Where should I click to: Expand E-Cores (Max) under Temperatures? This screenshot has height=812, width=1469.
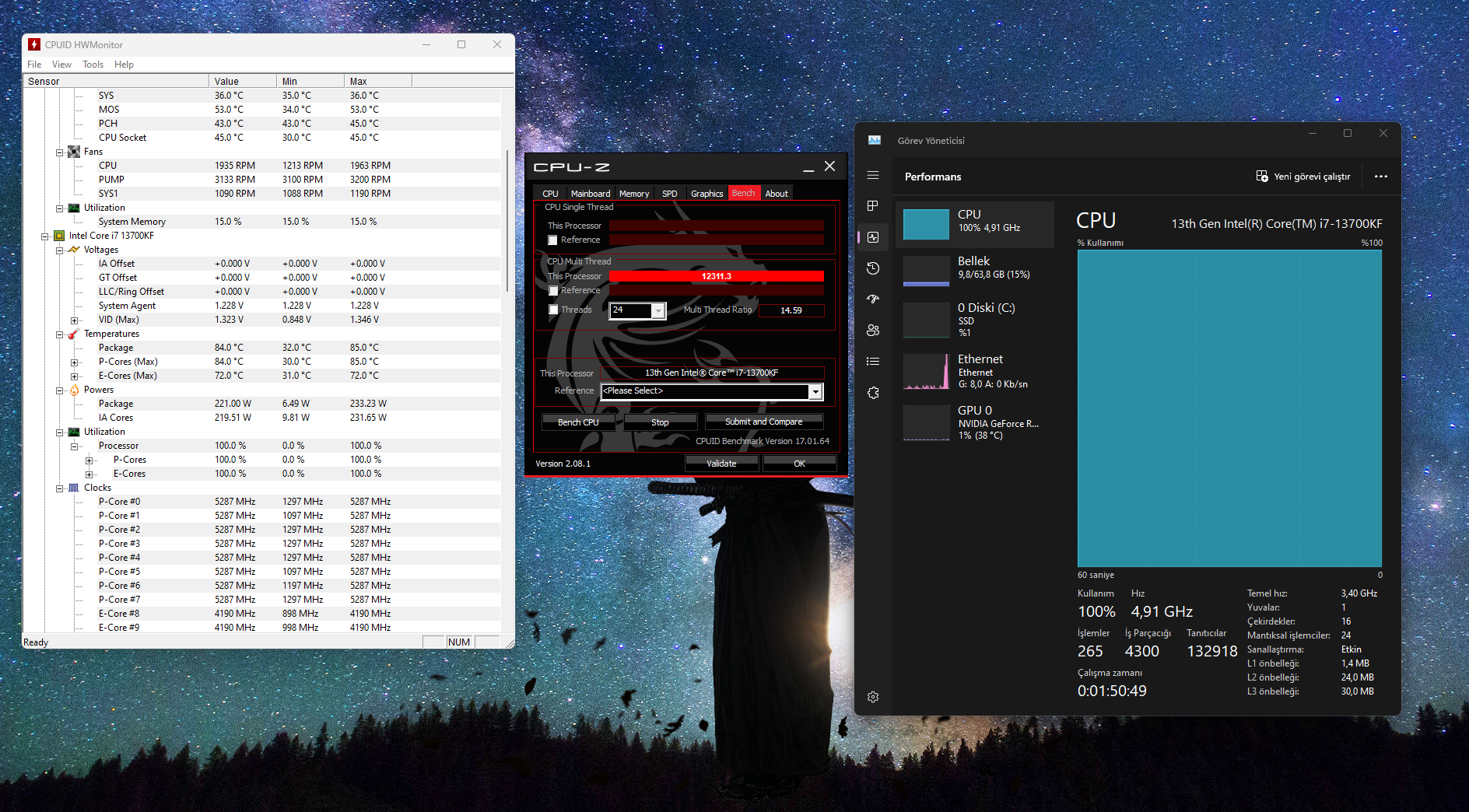coord(74,376)
